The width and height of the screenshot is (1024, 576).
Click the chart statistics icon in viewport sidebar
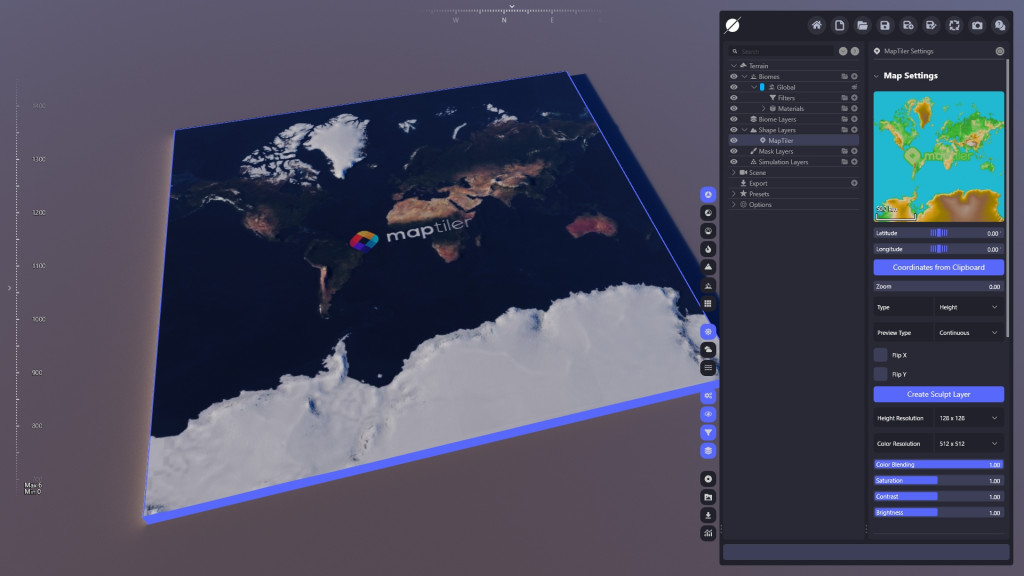[708, 534]
